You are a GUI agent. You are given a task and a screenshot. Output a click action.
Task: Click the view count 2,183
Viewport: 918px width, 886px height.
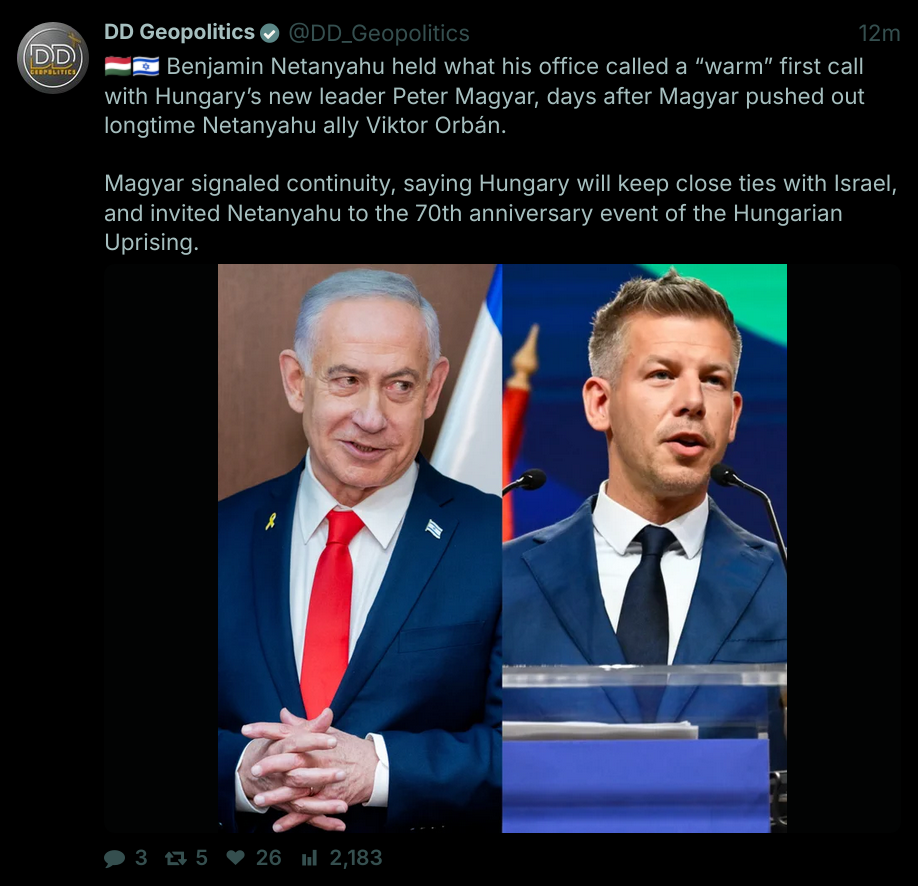[356, 858]
